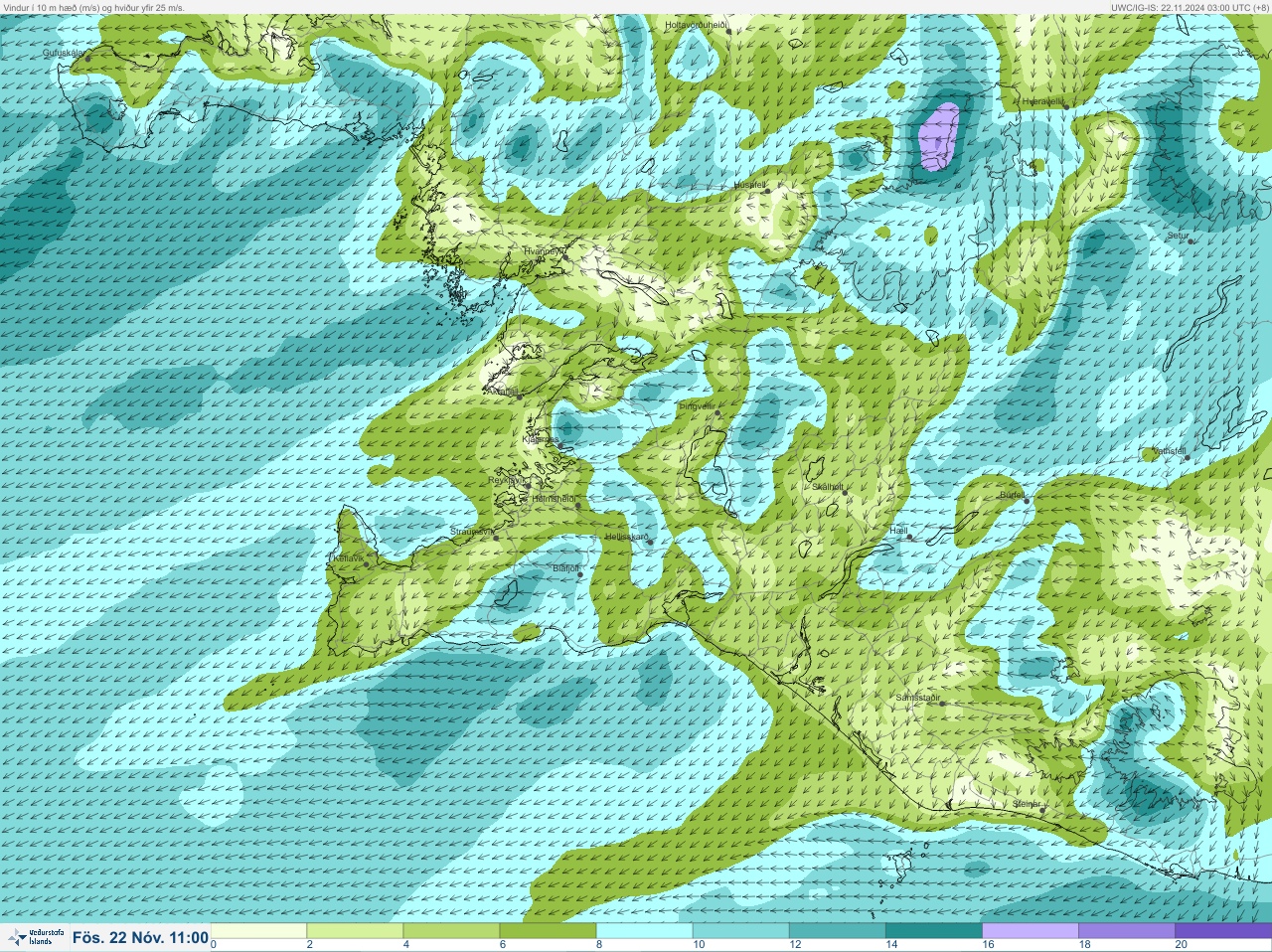Click the Holtavörðuheiði station marker
Image resolution: width=1272 pixels, height=952 pixels.
pos(728,31)
